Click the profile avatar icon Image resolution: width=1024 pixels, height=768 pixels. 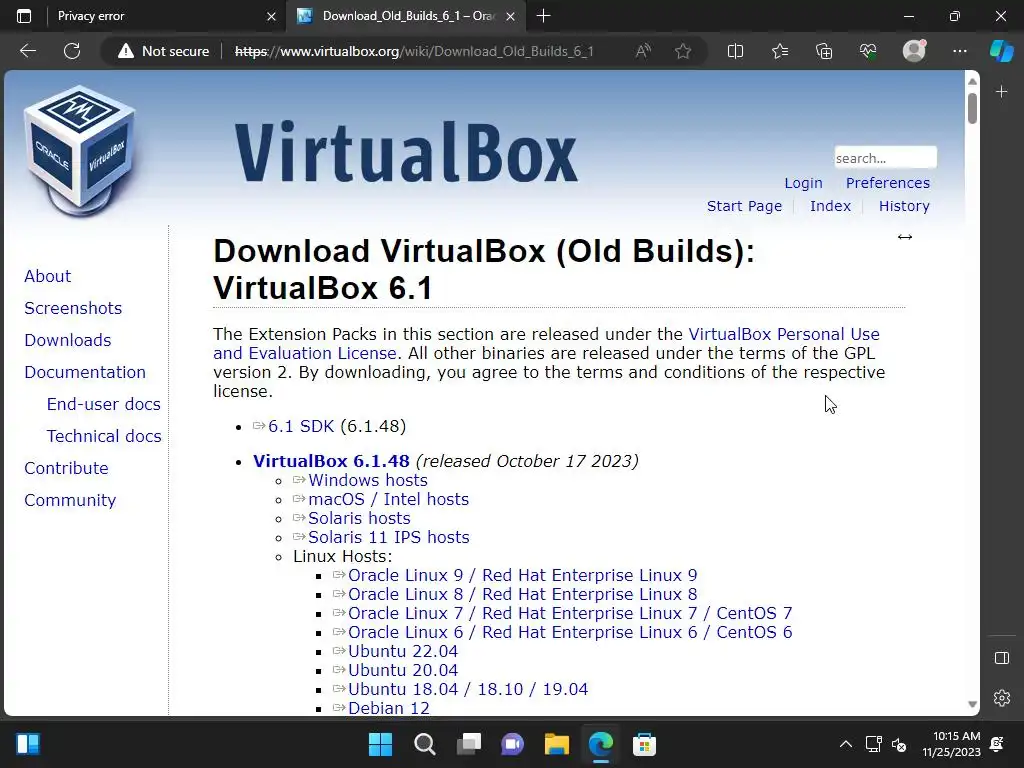coord(914,51)
